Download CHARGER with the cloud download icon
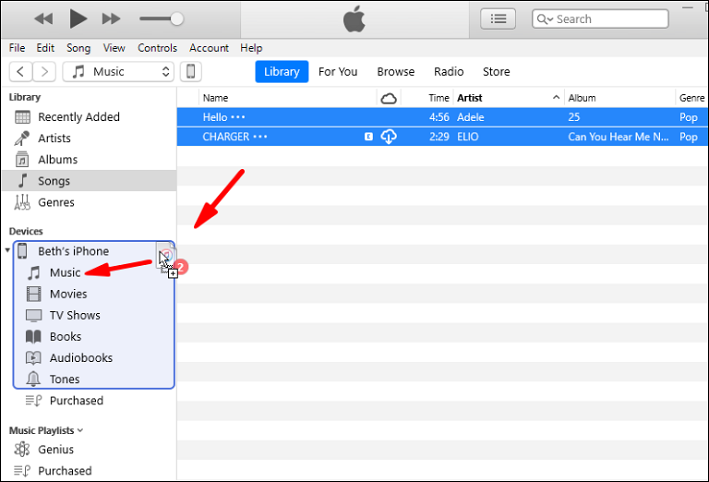The width and height of the screenshot is (709, 482). coord(388,137)
